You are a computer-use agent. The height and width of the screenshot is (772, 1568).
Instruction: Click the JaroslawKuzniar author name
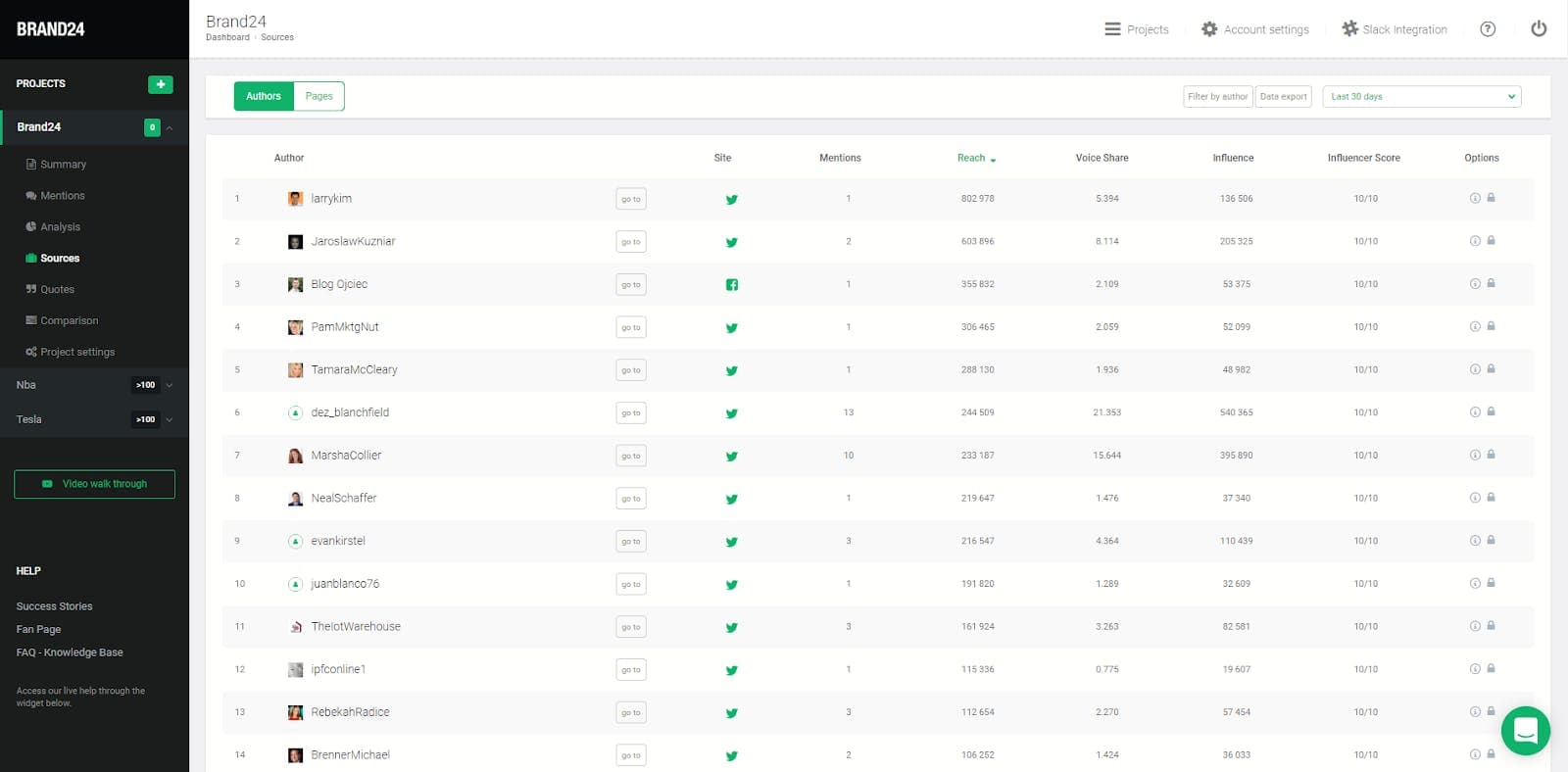coord(353,241)
